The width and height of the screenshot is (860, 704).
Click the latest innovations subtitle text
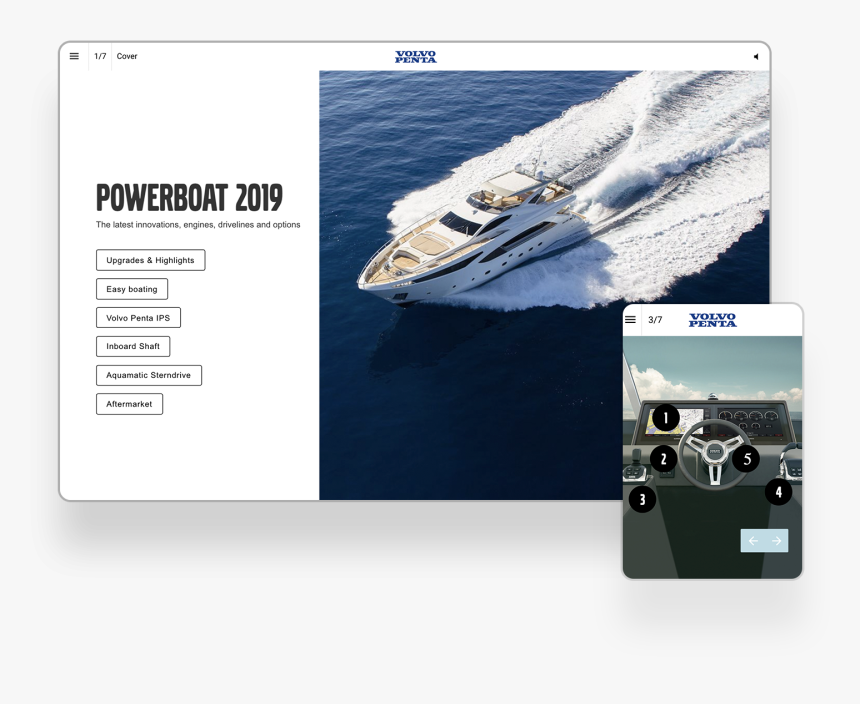click(198, 225)
